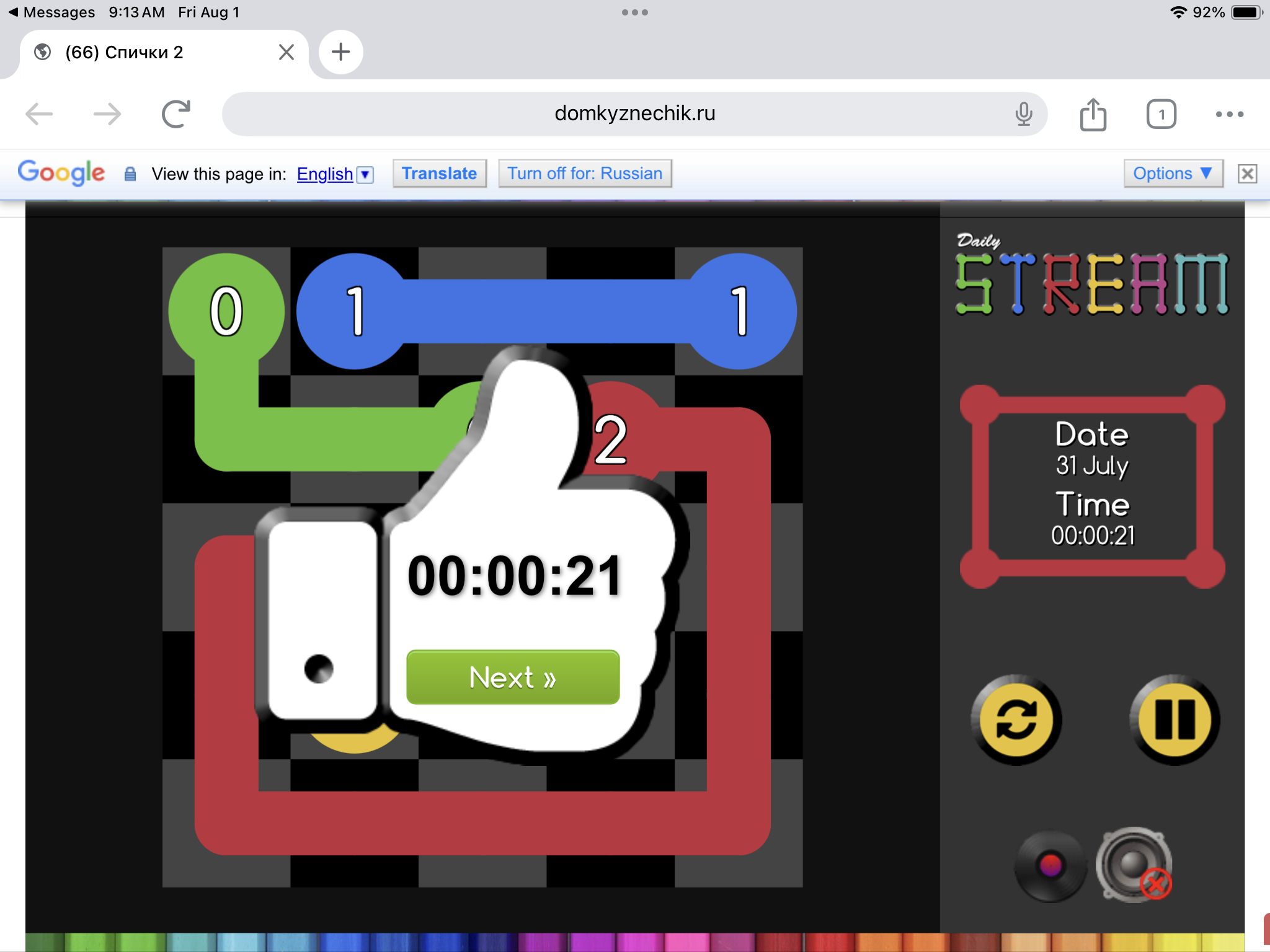Tap the battery indicator in status bar
The width and height of the screenshot is (1270, 952).
[1247, 12]
